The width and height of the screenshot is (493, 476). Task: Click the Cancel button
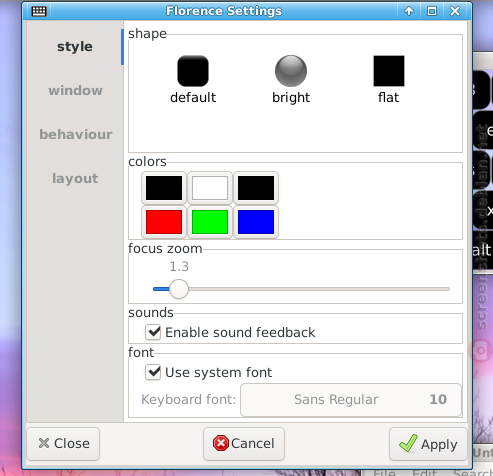click(x=244, y=444)
